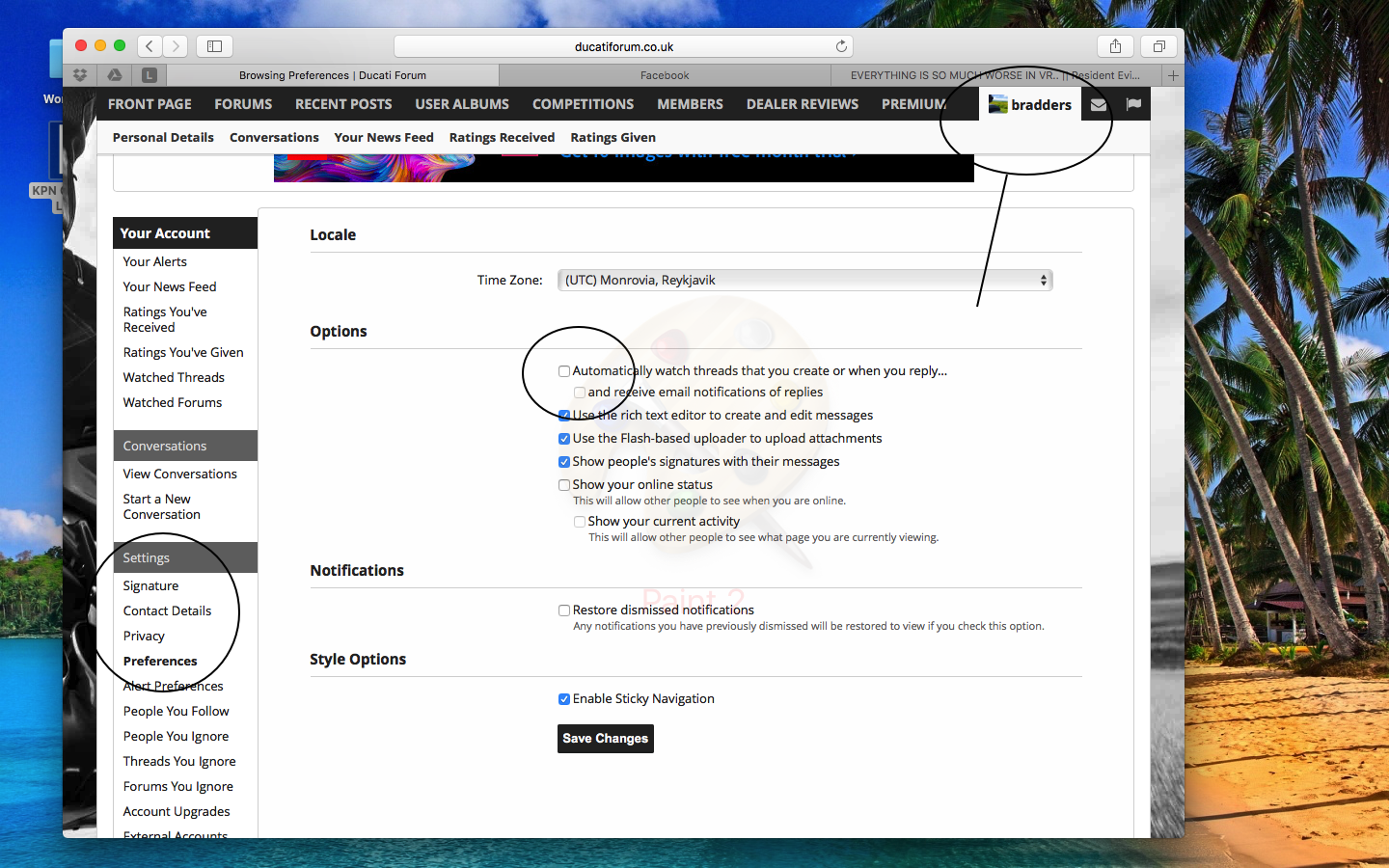The image size is (1389, 868).
Task: Toggle Enable Sticky Navigation checkbox
Action: point(564,699)
